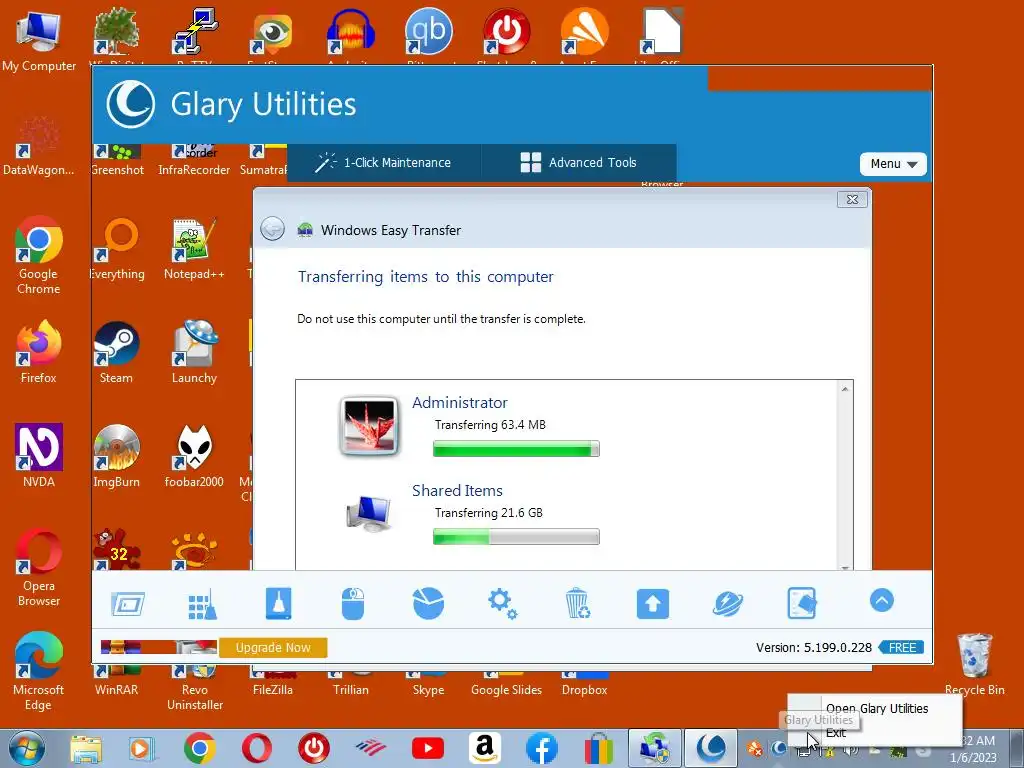This screenshot has height=768, width=1024.
Task: Click the transfer list scrollbar up arrow
Action: point(845,389)
